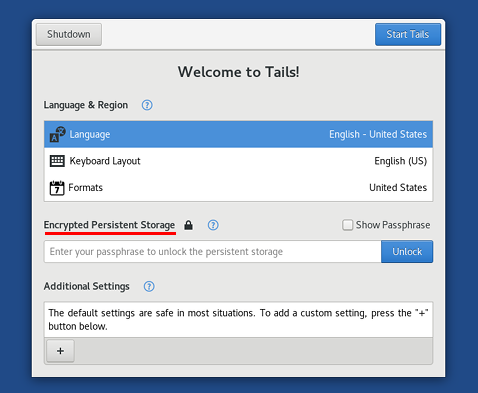Select the Language row
The width and height of the screenshot is (478, 393).
coord(239,134)
